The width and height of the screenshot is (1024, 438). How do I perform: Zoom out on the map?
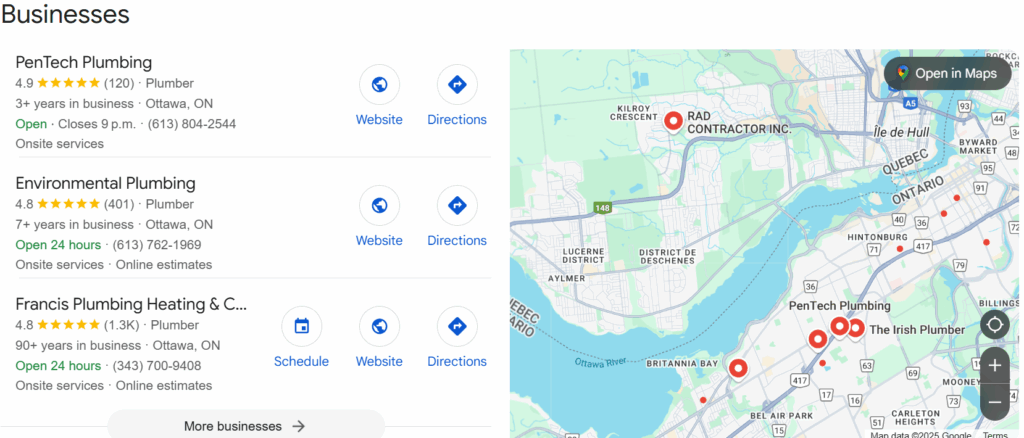[x=995, y=401]
